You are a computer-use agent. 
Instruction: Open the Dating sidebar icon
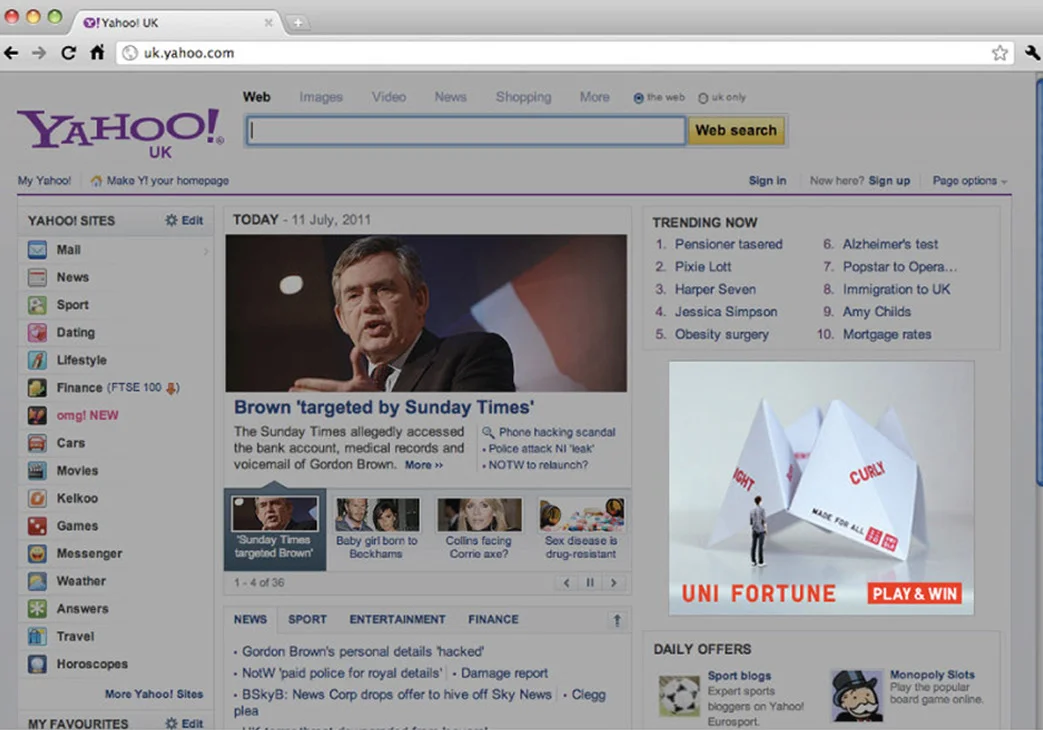37,332
